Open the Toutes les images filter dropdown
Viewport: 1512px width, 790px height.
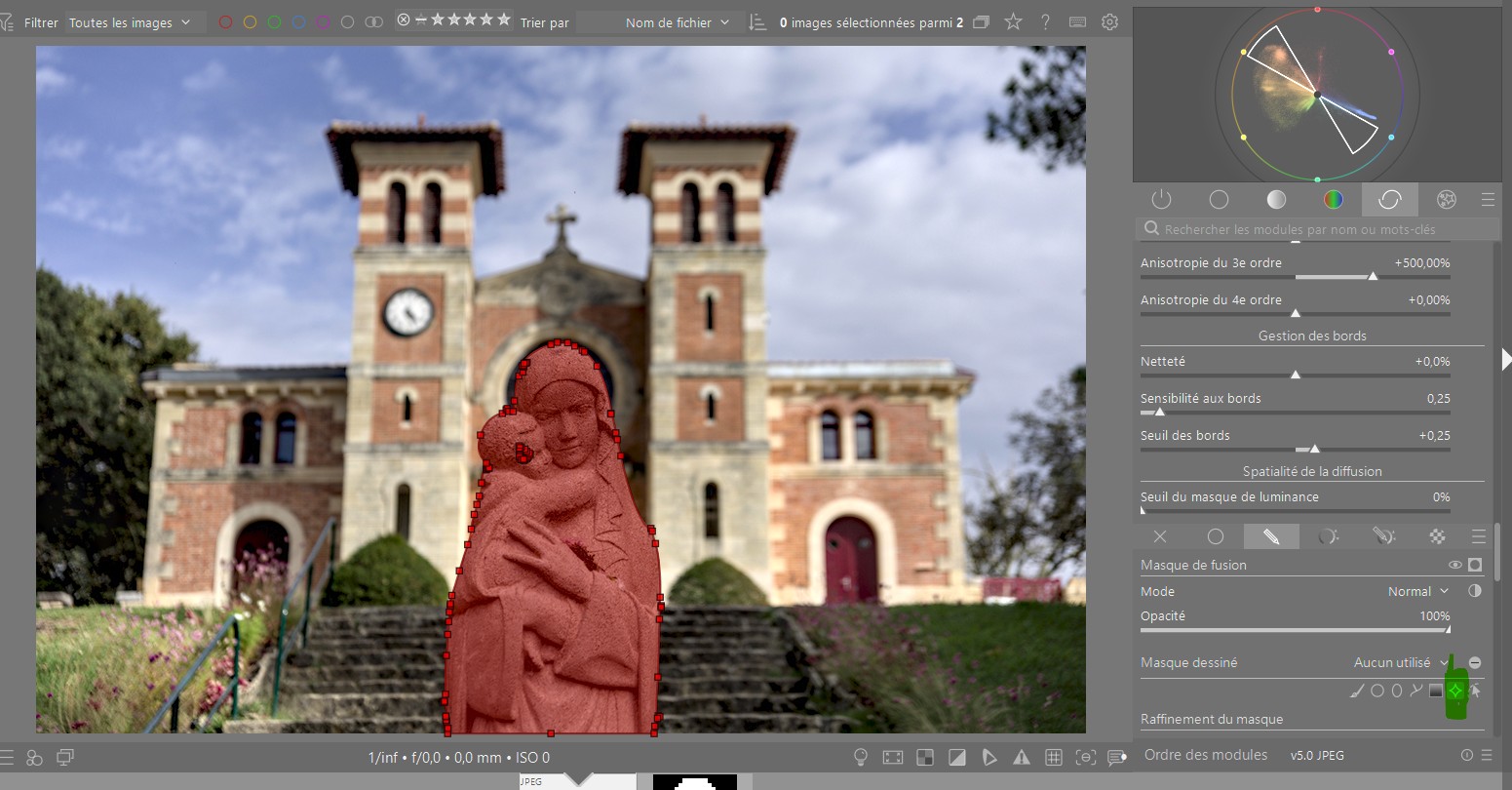[130, 22]
